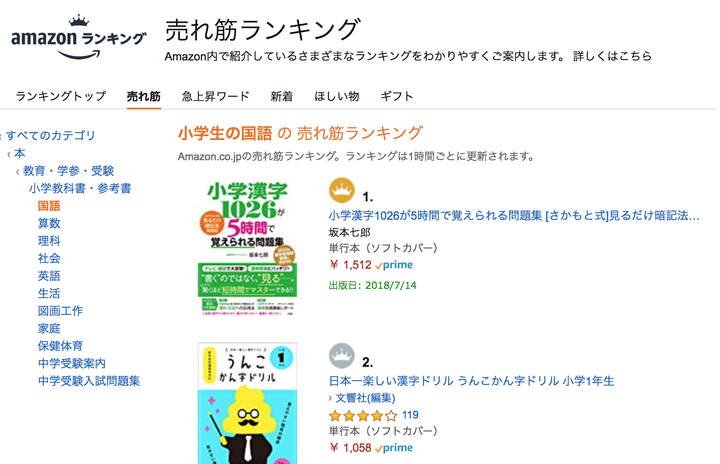Go up to すべてのカテゴリ in the sidebar
Viewport: 720px width, 464px height.
click(51, 135)
